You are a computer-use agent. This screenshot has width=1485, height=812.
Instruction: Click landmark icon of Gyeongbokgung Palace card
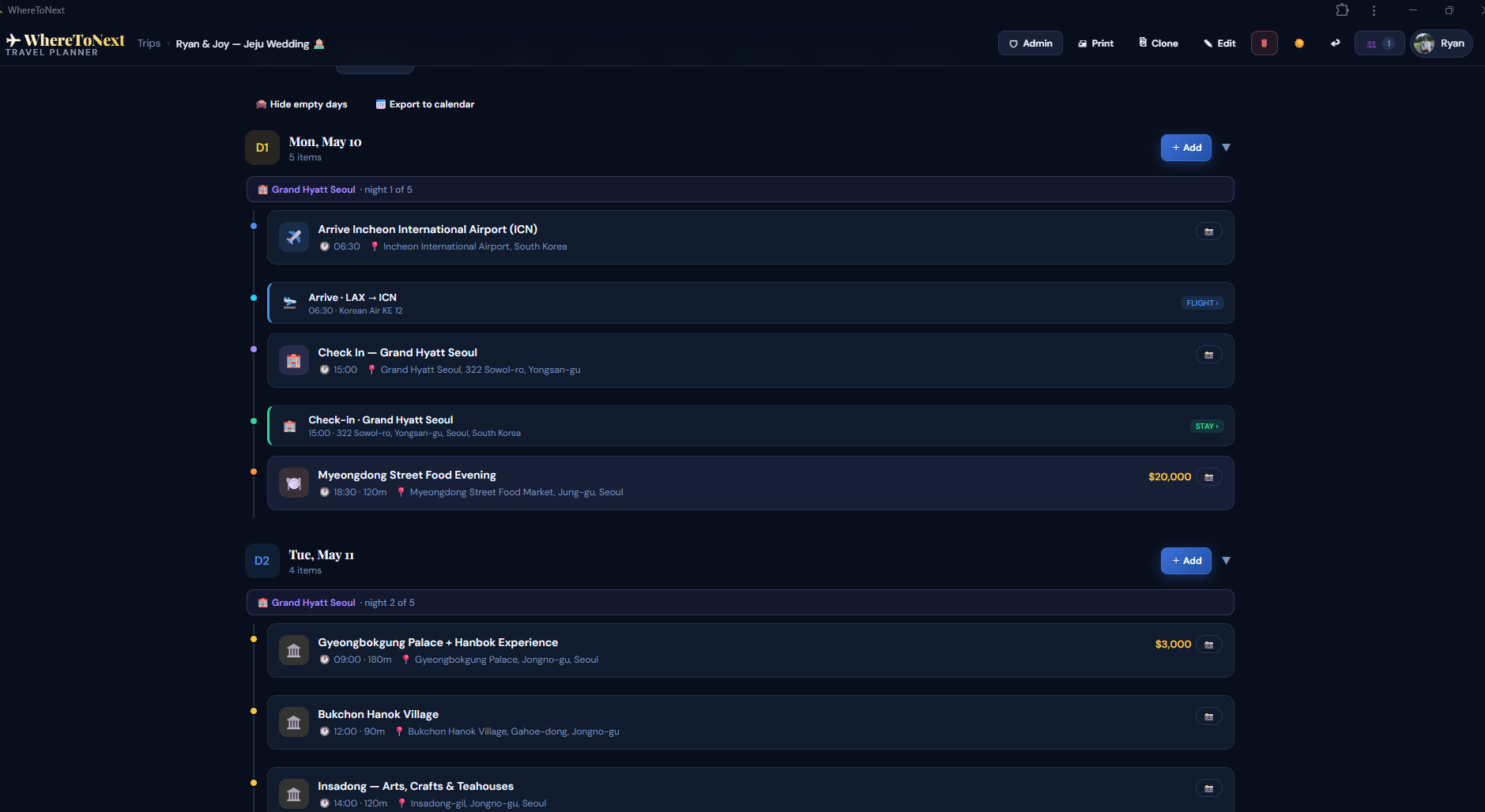(x=294, y=651)
